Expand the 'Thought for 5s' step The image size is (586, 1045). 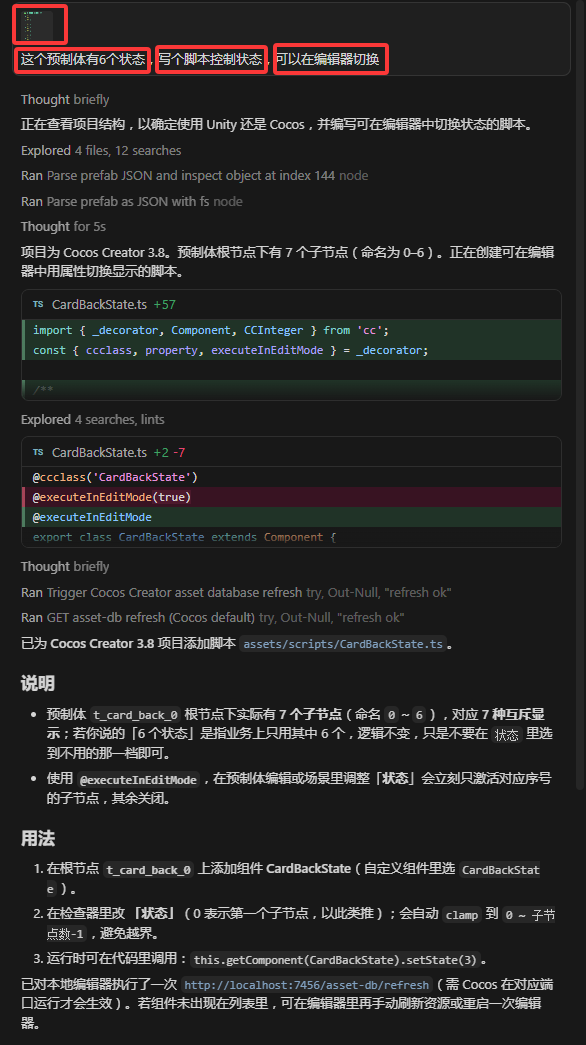pyautogui.click(x=63, y=227)
